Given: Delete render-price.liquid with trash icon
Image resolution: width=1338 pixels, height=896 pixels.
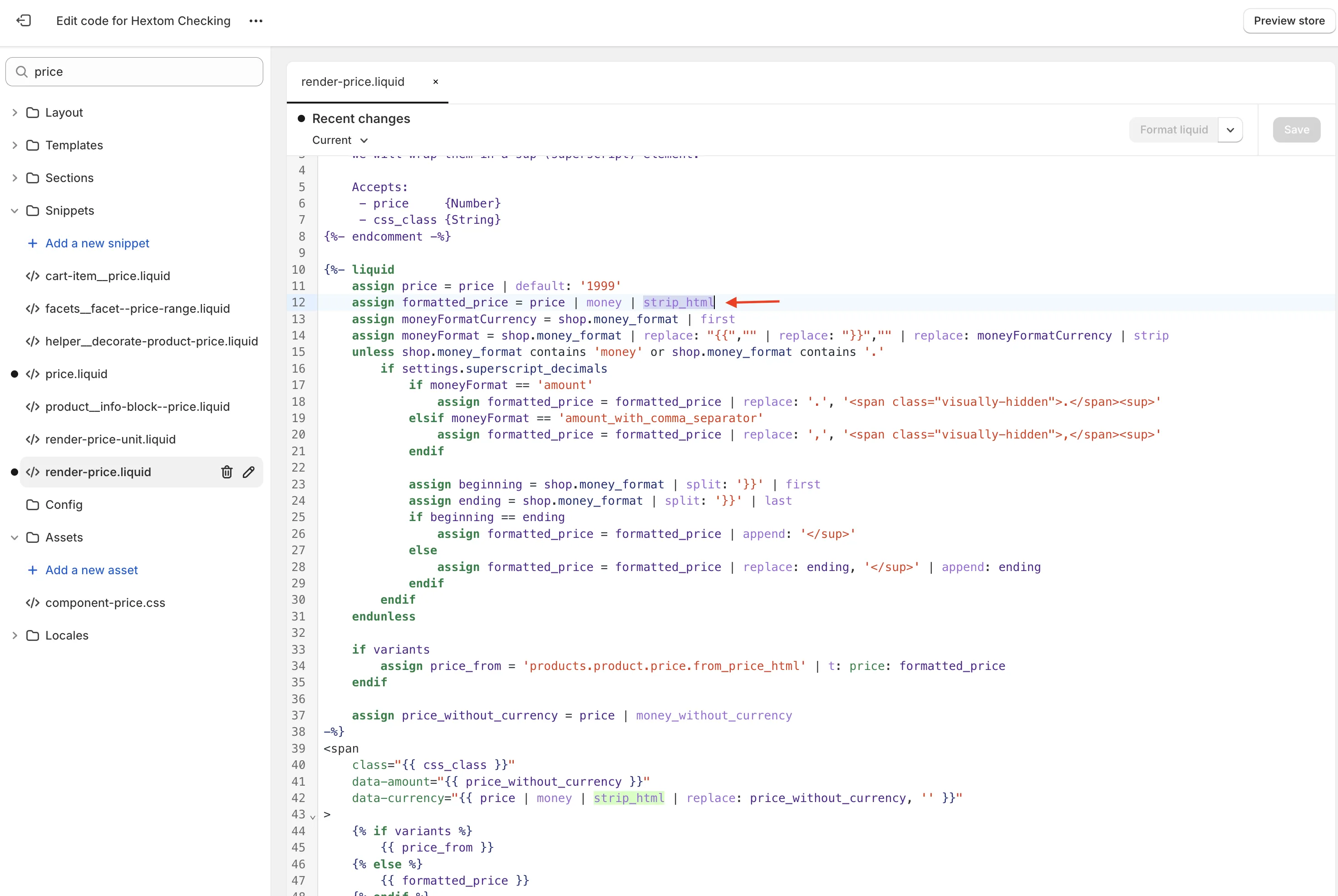Looking at the screenshot, I should (227, 472).
